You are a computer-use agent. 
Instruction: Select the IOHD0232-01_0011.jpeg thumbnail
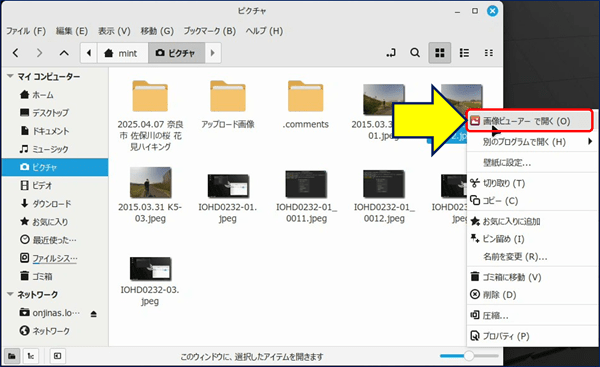click(306, 184)
